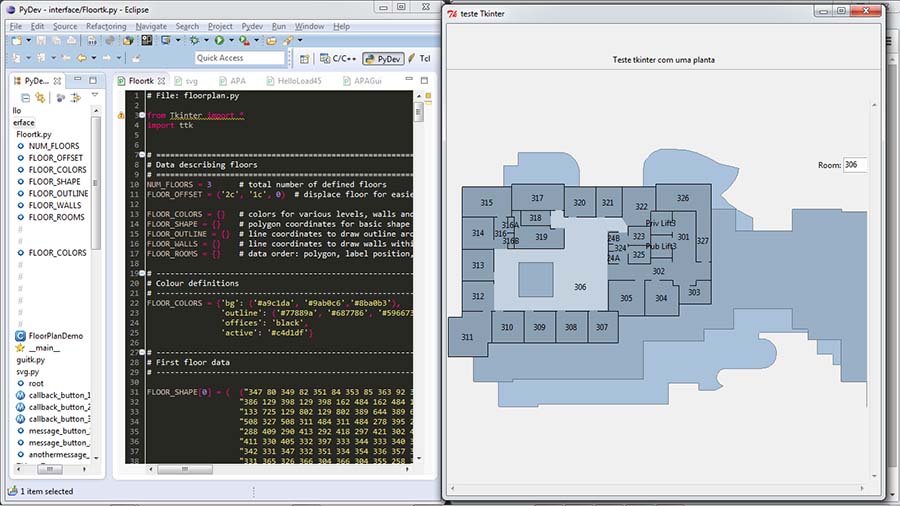The height and width of the screenshot is (506, 900).
Task: Click the gray Python toolbar icon
Action: click(x=110, y=40)
